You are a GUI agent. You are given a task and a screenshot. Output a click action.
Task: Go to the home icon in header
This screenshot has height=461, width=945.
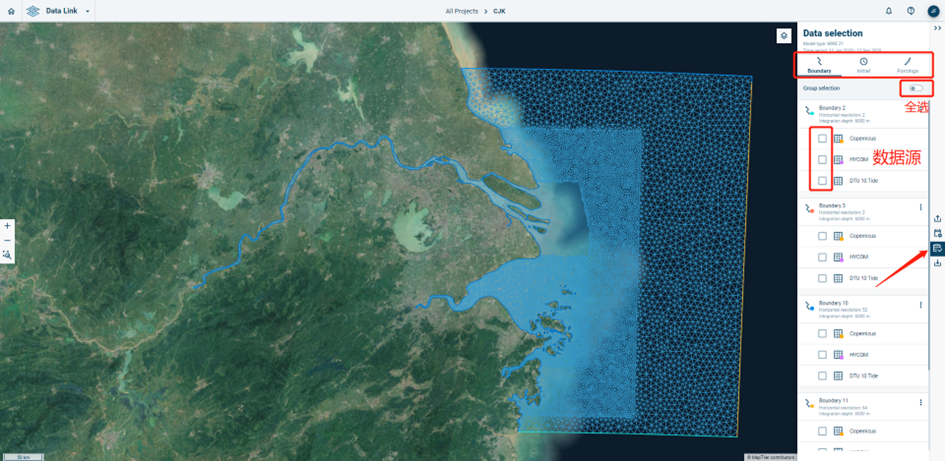pyautogui.click(x=11, y=11)
